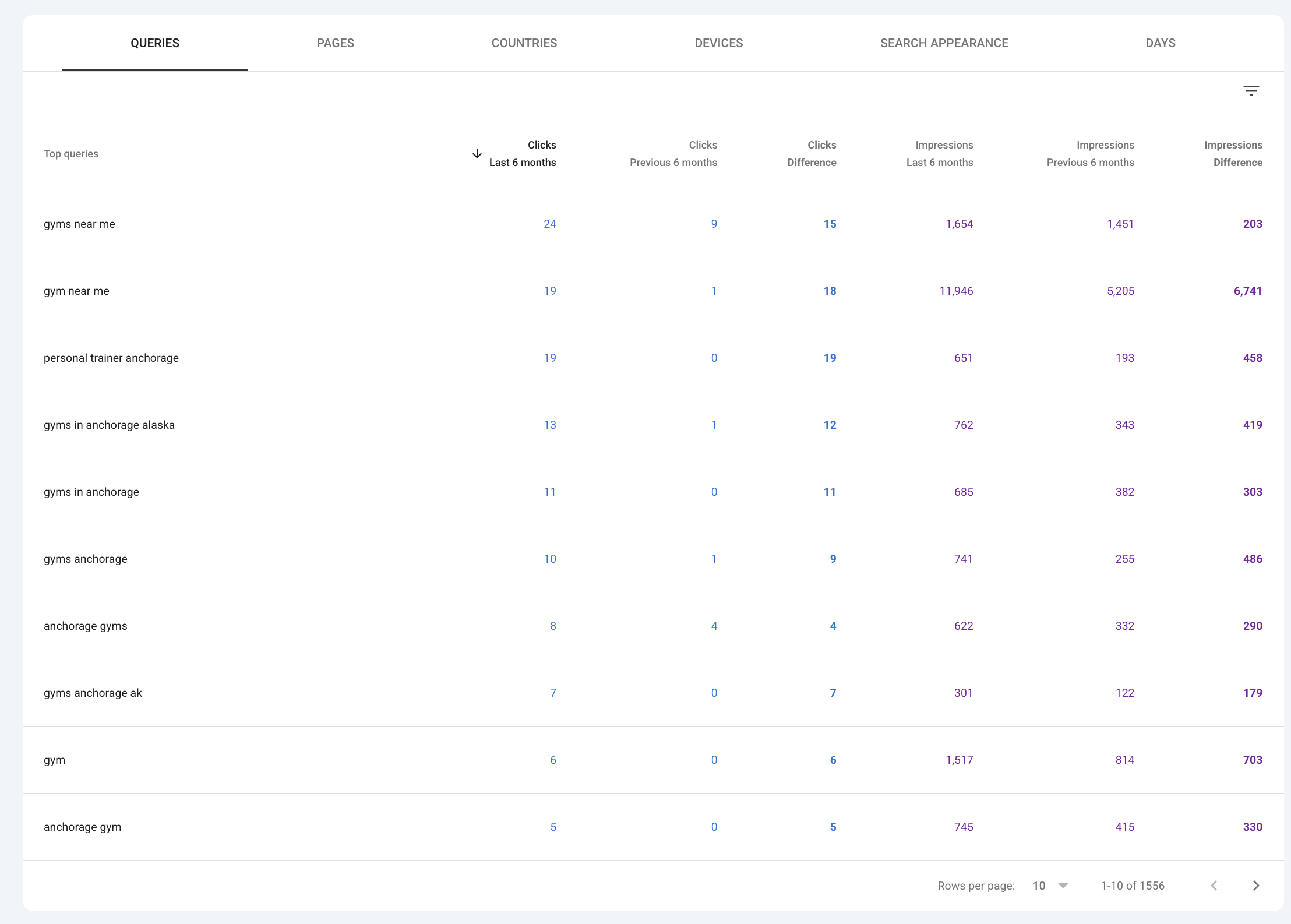Select the 'personal trainer anchorage' query
This screenshot has width=1291, height=924.
click(111, 358)
